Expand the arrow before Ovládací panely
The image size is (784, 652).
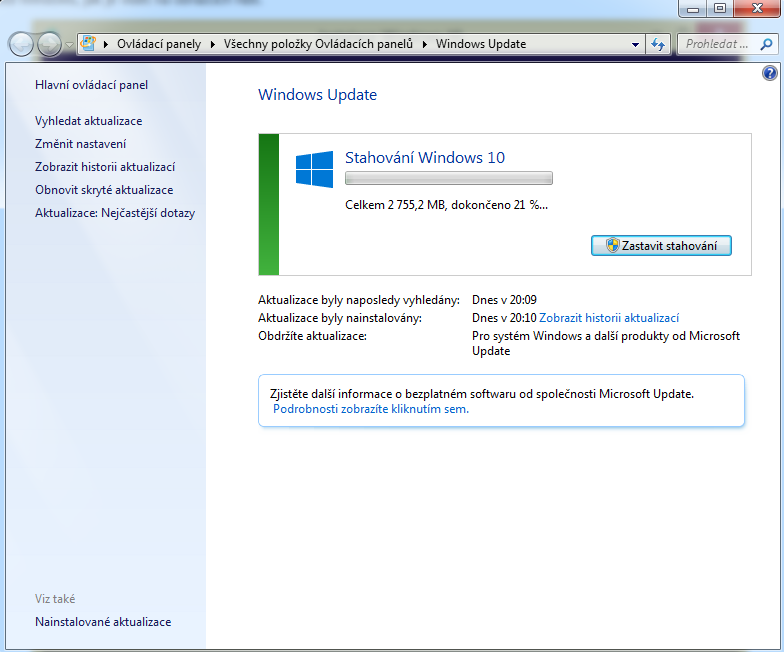[x=106, y=44]
